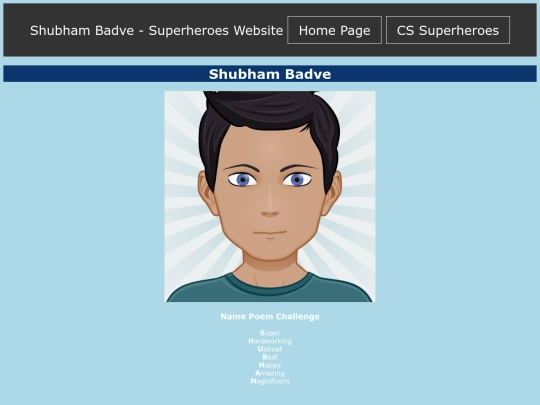This screenshot has width=540, height=405.
Task: Select the word Happy in poem
Action: coord(270,365)
